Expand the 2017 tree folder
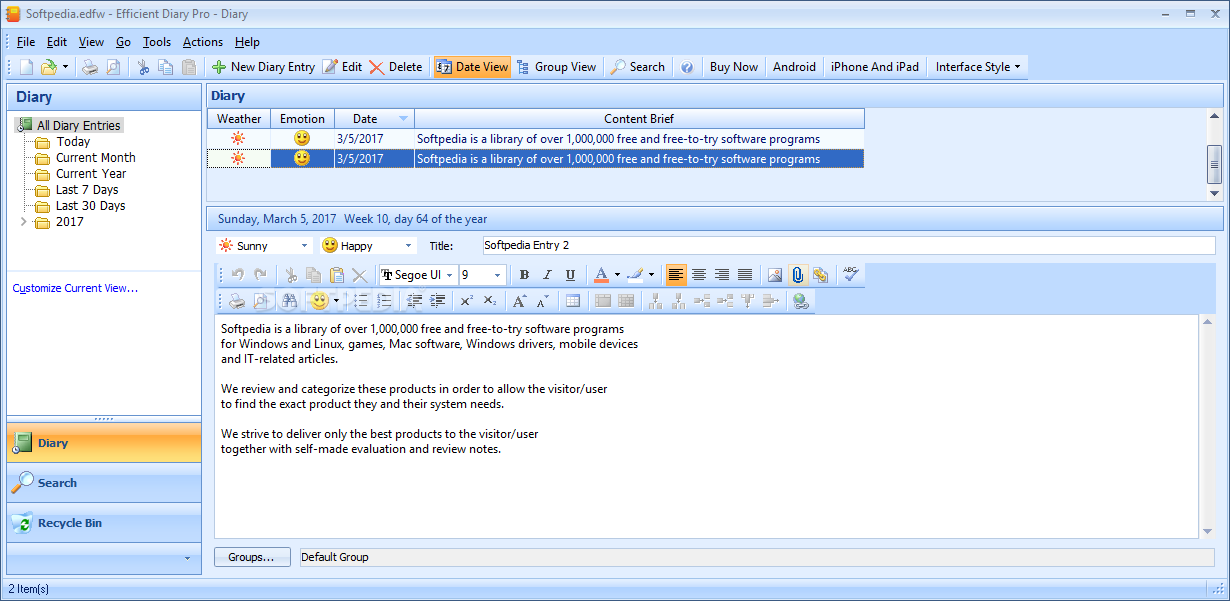Screen dimensions: 1230x601 point(24,222)
